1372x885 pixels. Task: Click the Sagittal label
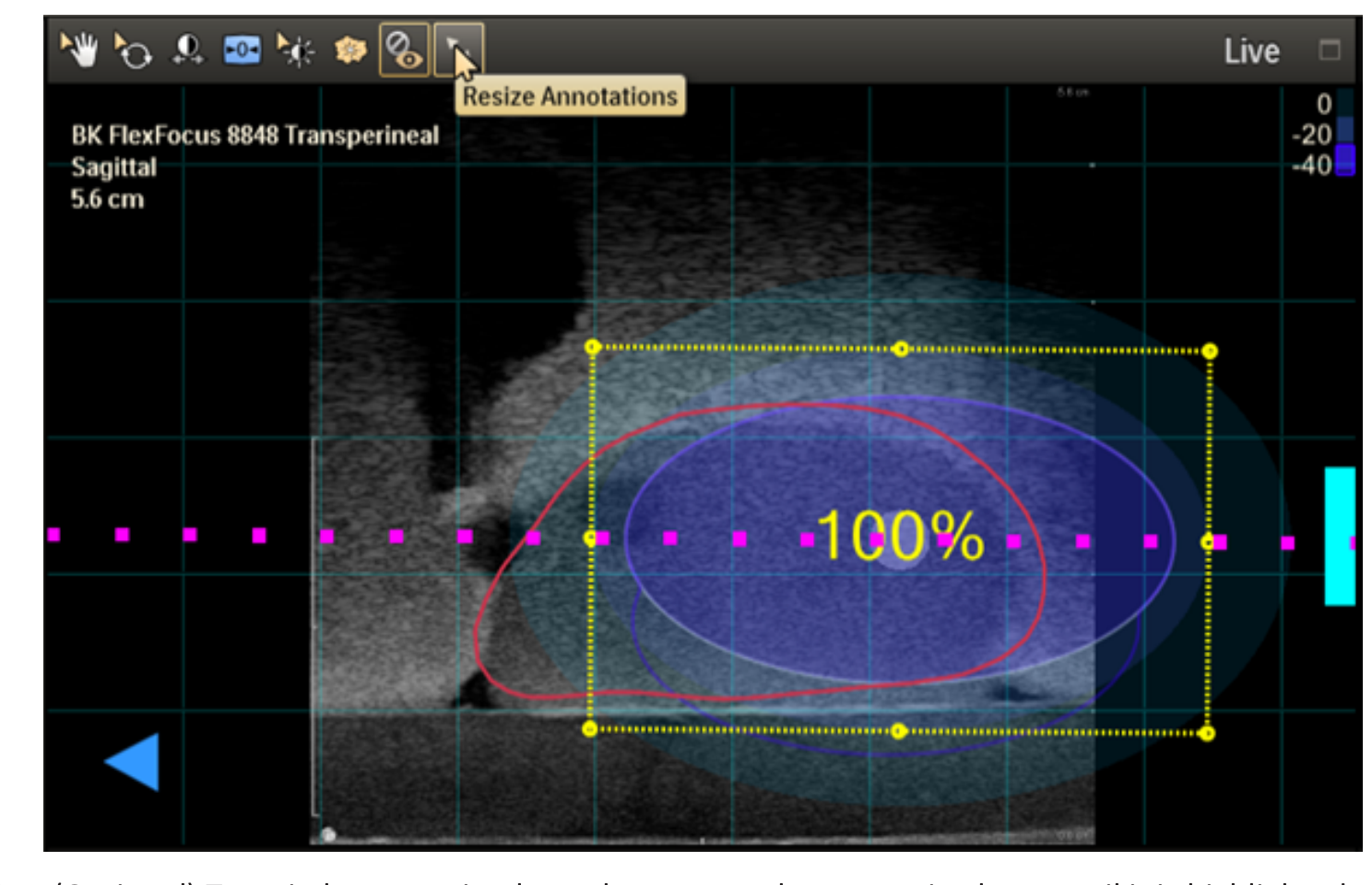click(x=113, y=168)
